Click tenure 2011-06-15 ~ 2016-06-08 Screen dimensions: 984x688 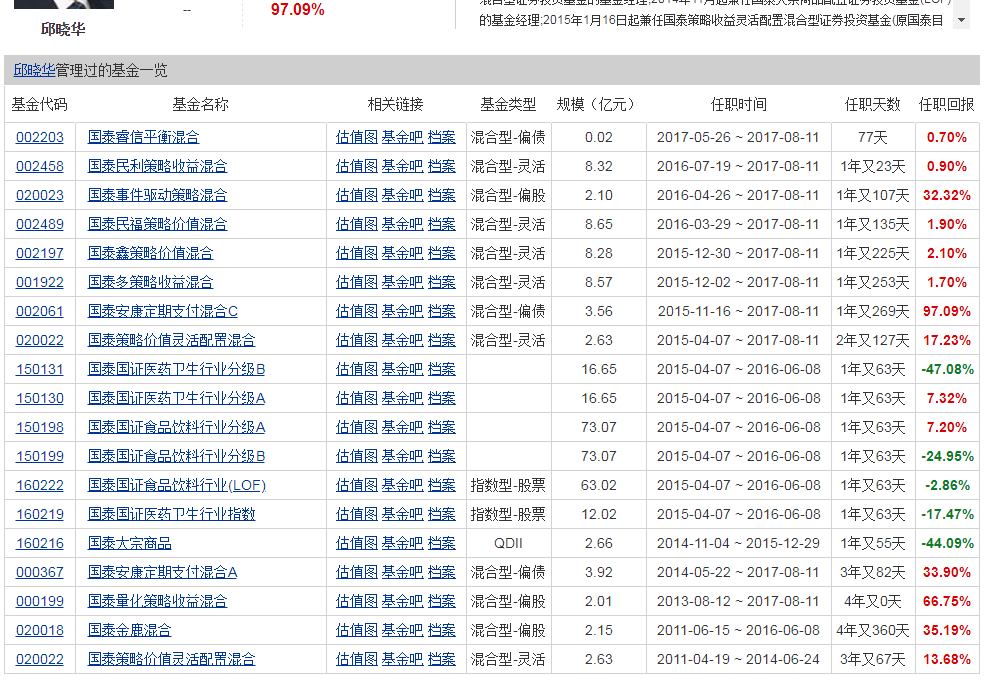point(739,630)
